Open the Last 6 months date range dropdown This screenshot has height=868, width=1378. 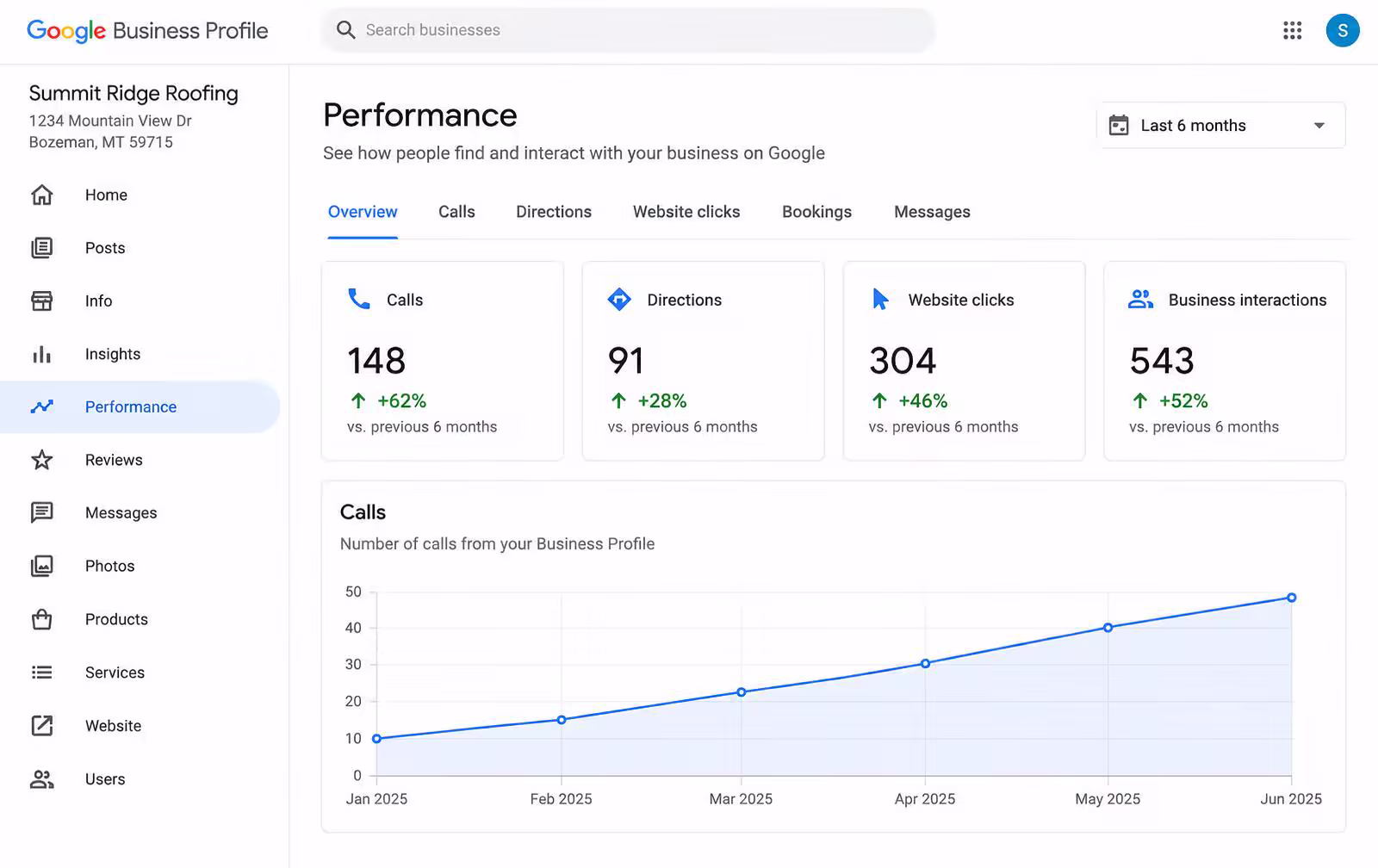point(1220,126)
